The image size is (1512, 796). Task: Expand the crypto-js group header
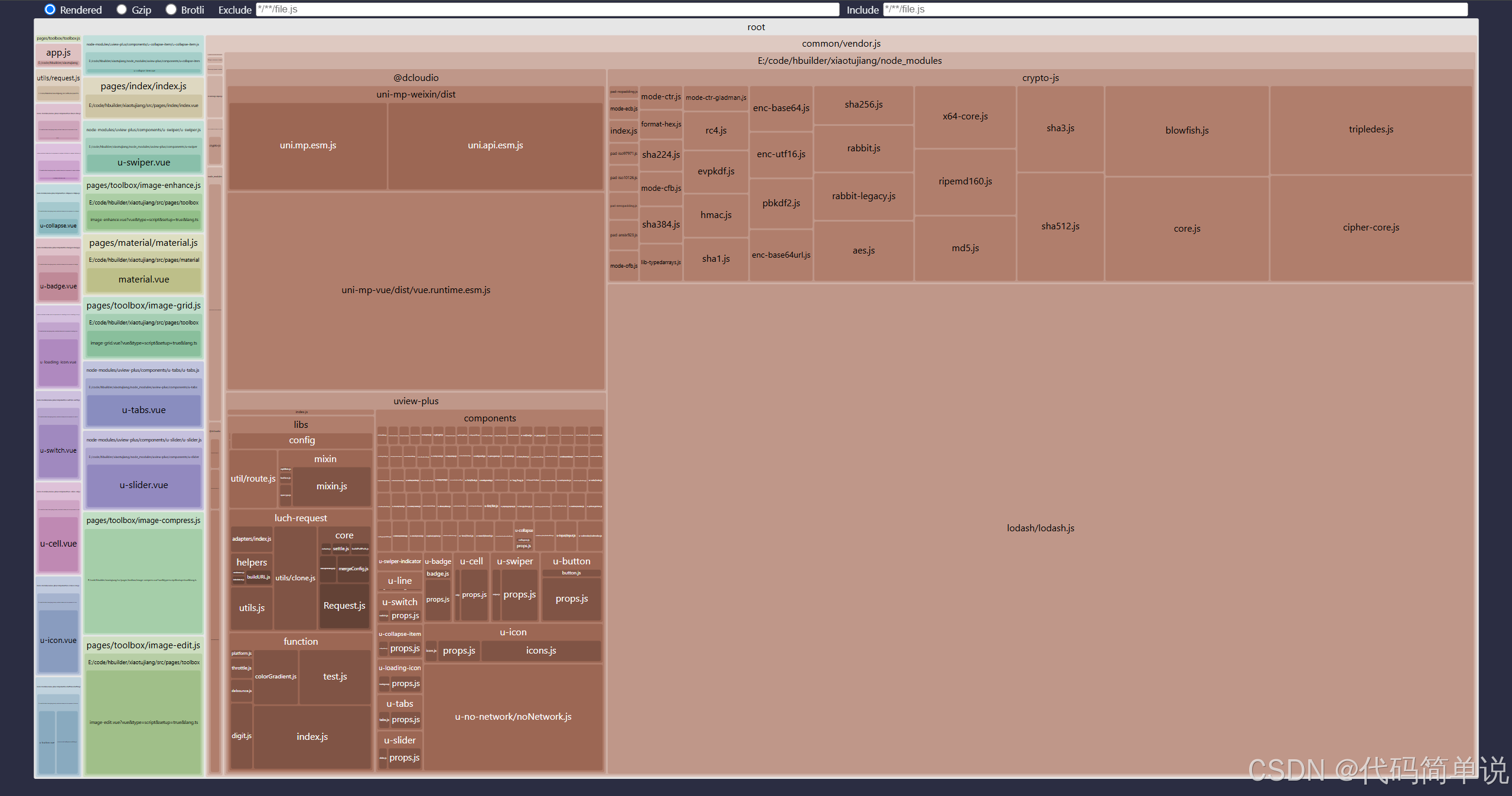click(1040, 78)
